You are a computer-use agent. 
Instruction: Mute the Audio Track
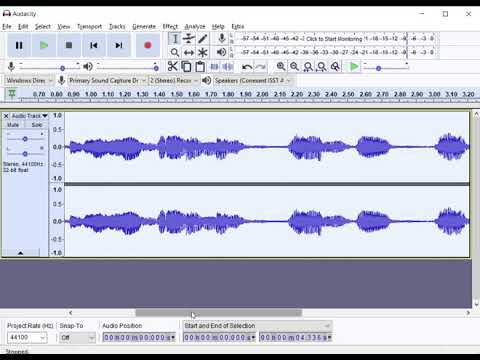[x=13, y=125]
